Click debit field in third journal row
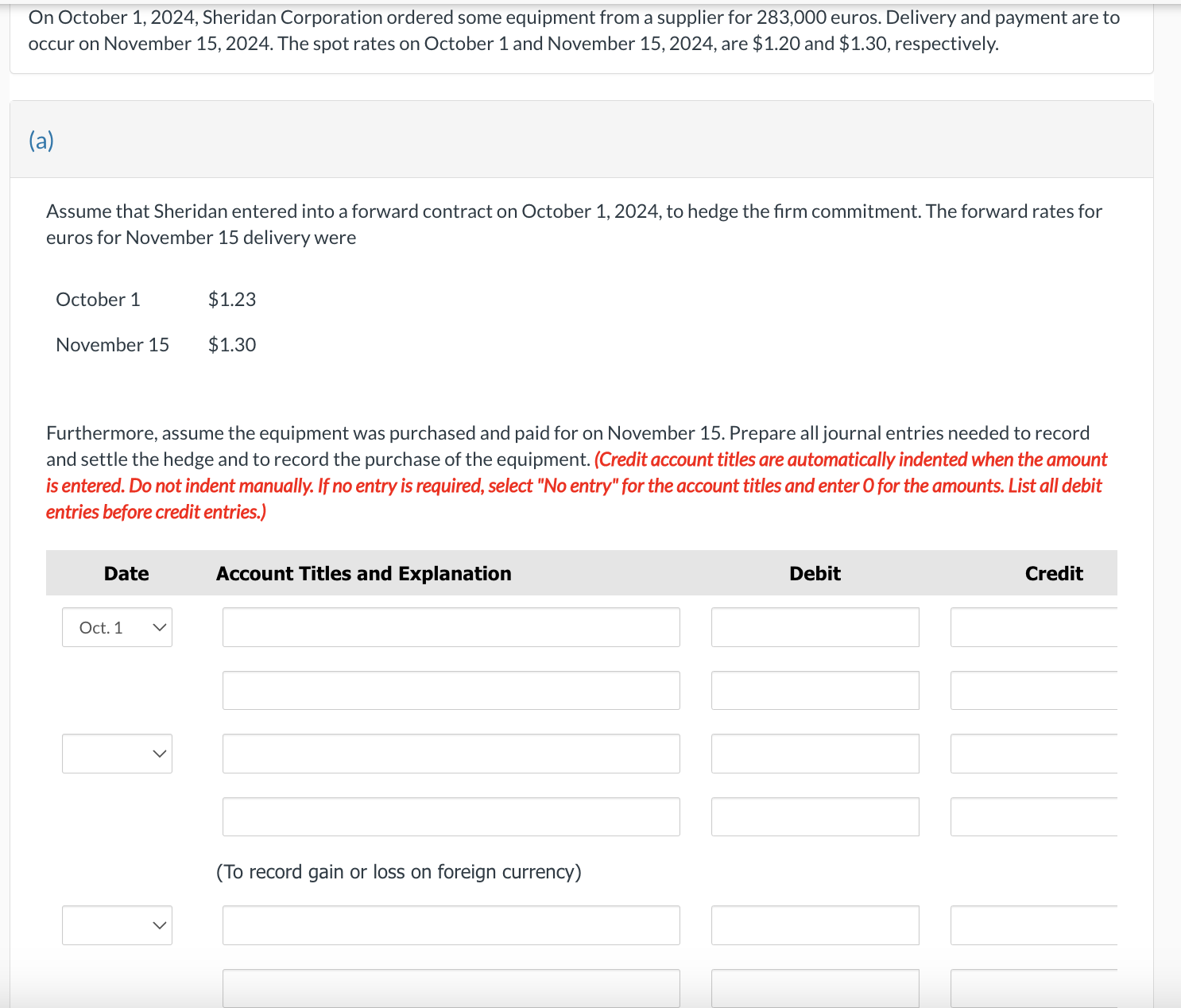1181x1008 pixels. [815, 754]
